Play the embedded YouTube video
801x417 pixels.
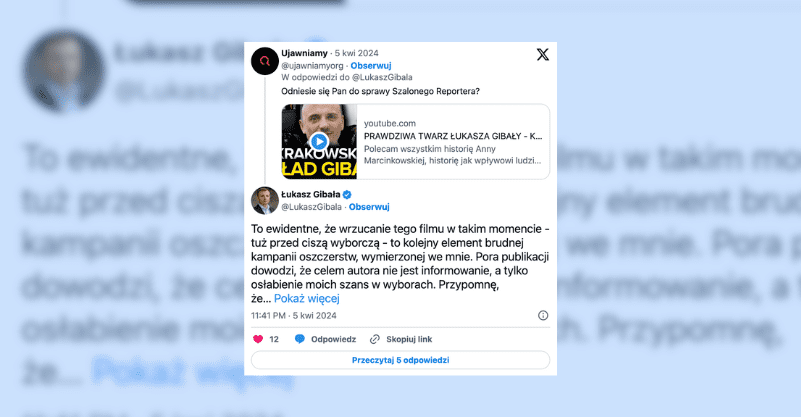coord(319,142)
